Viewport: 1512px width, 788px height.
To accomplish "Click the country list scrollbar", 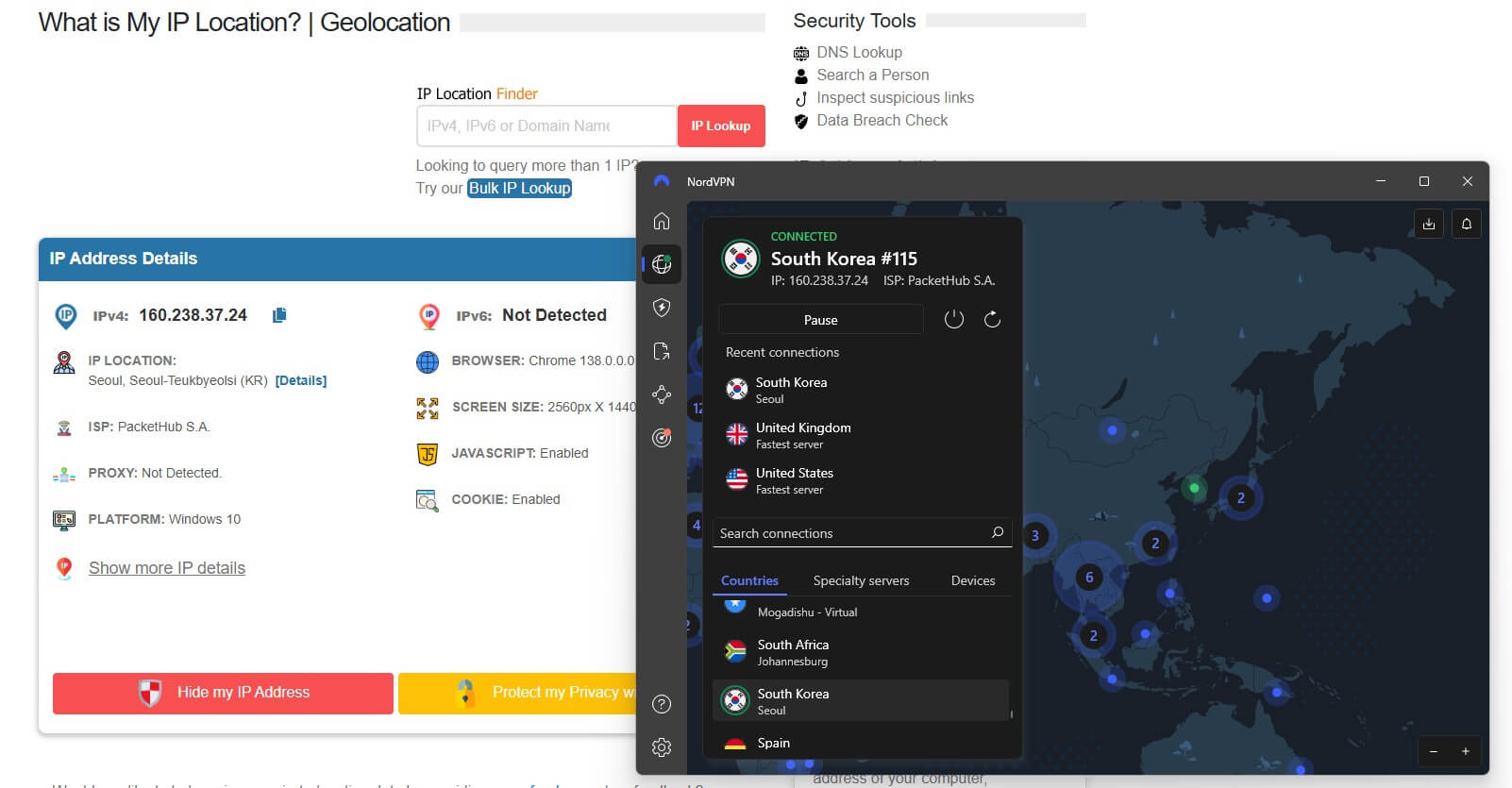I will tap(1012, 713).
